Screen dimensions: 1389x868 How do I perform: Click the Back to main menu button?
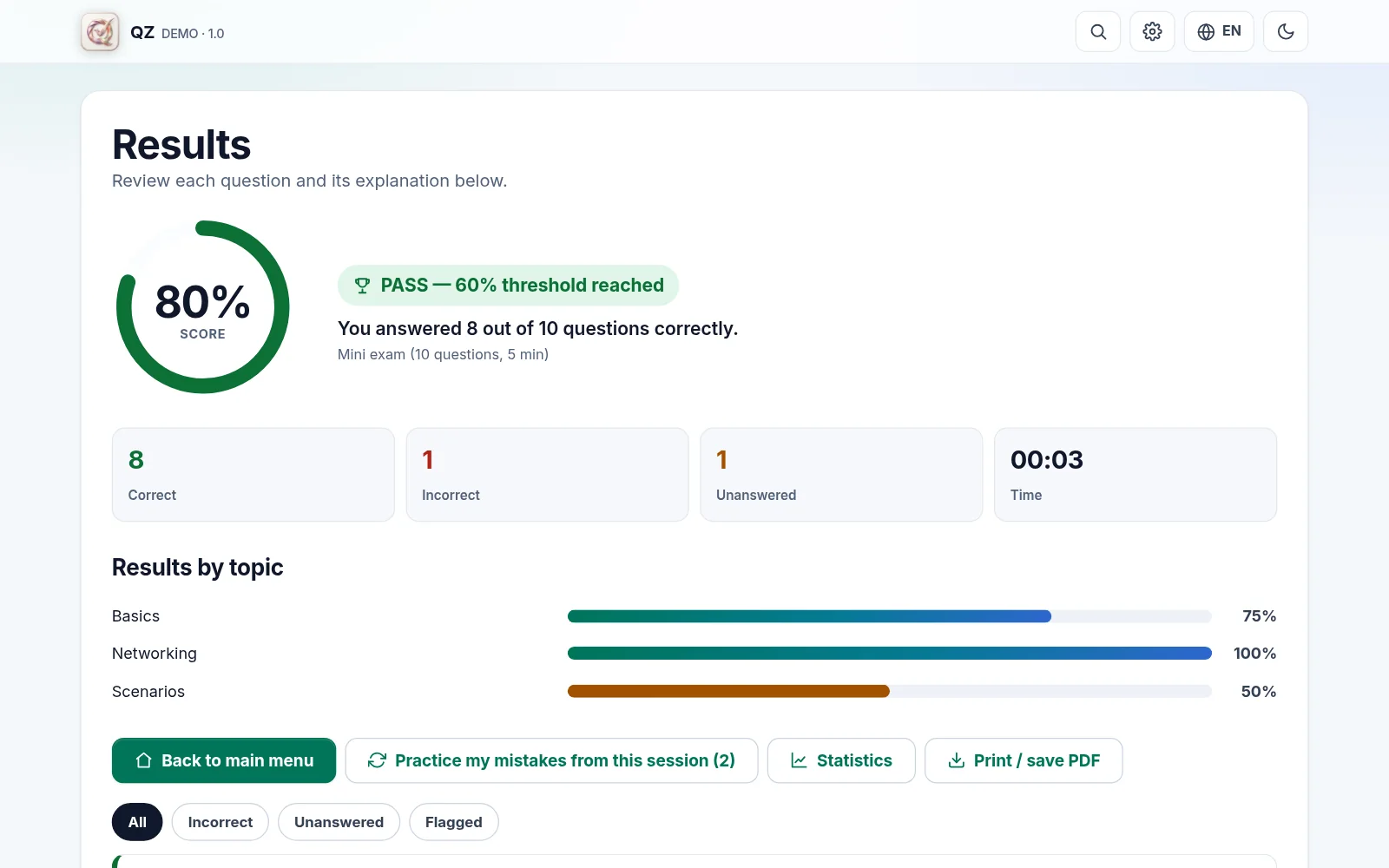click(x=224, y=760)
